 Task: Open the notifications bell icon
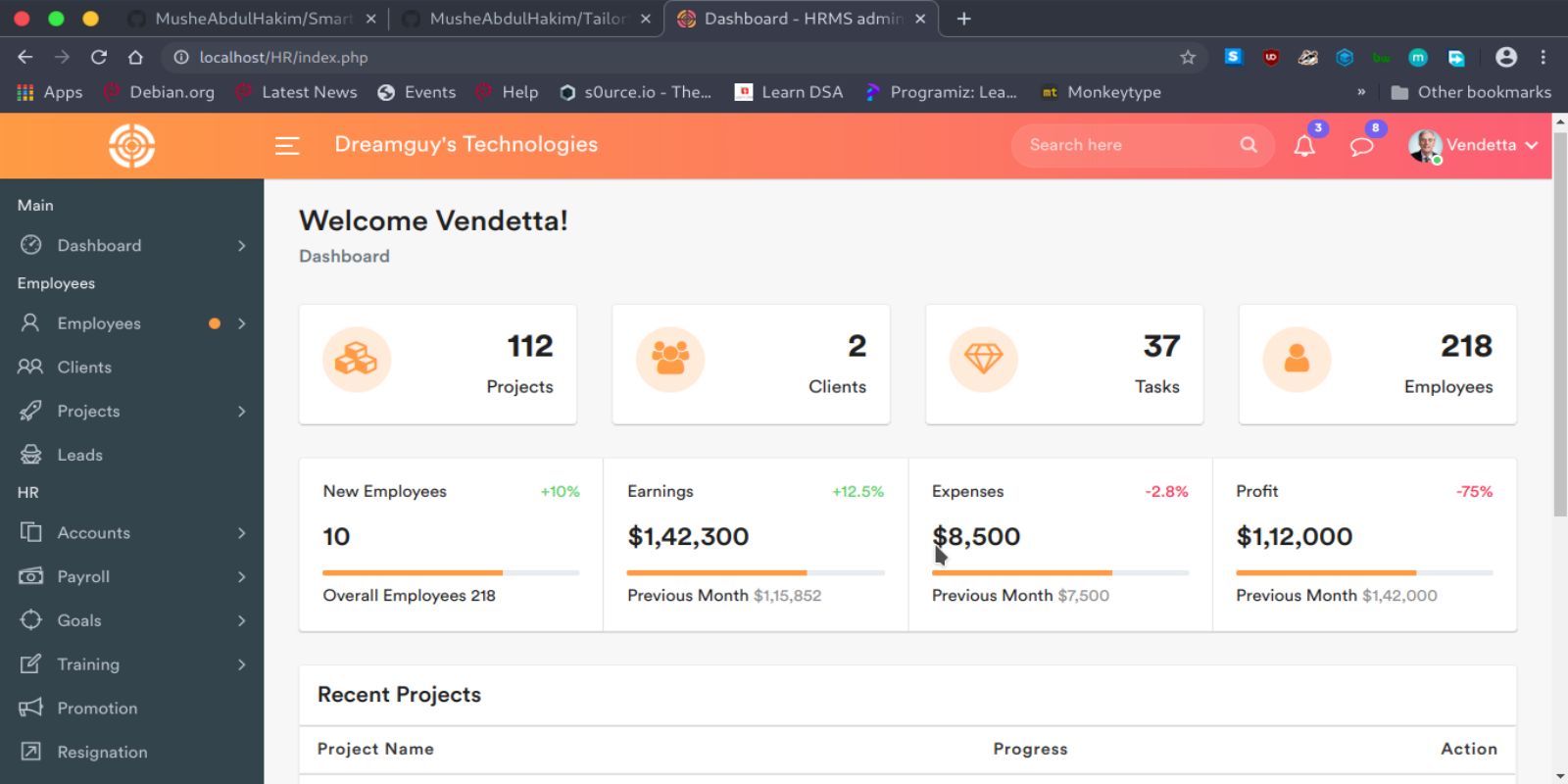point(1304,146)
